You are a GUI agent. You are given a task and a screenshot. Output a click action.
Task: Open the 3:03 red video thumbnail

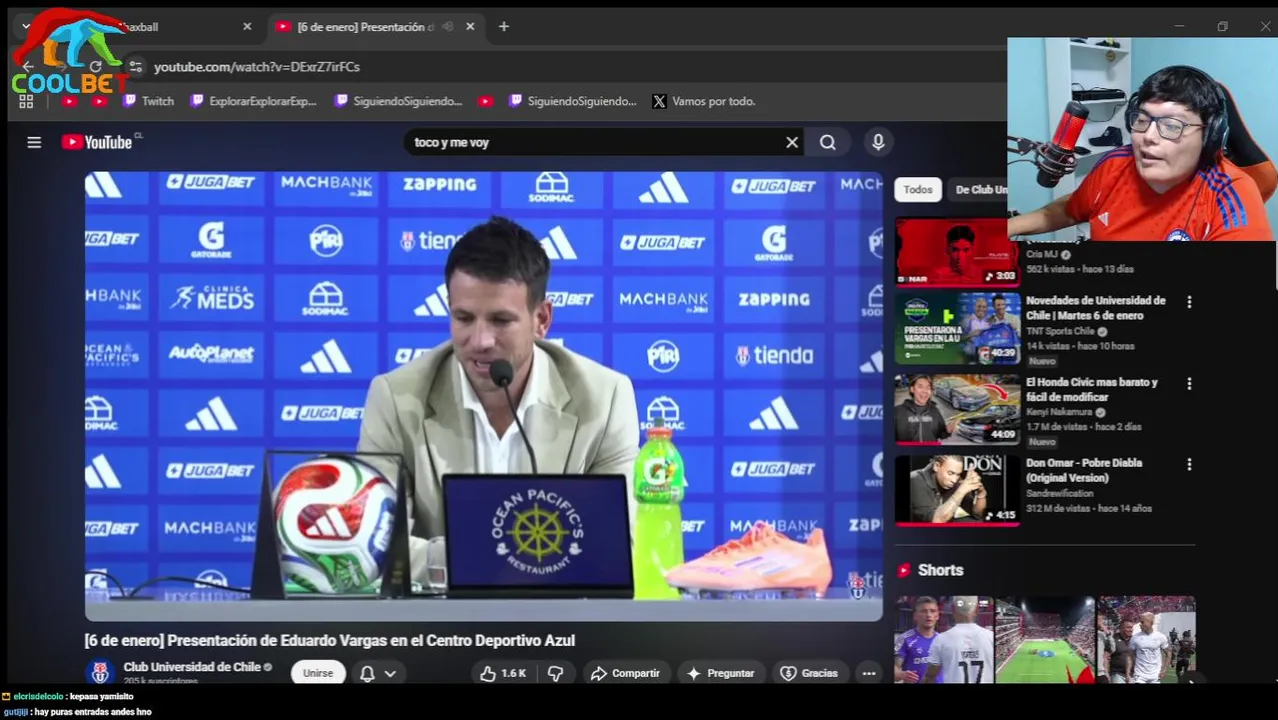point(958,252)
